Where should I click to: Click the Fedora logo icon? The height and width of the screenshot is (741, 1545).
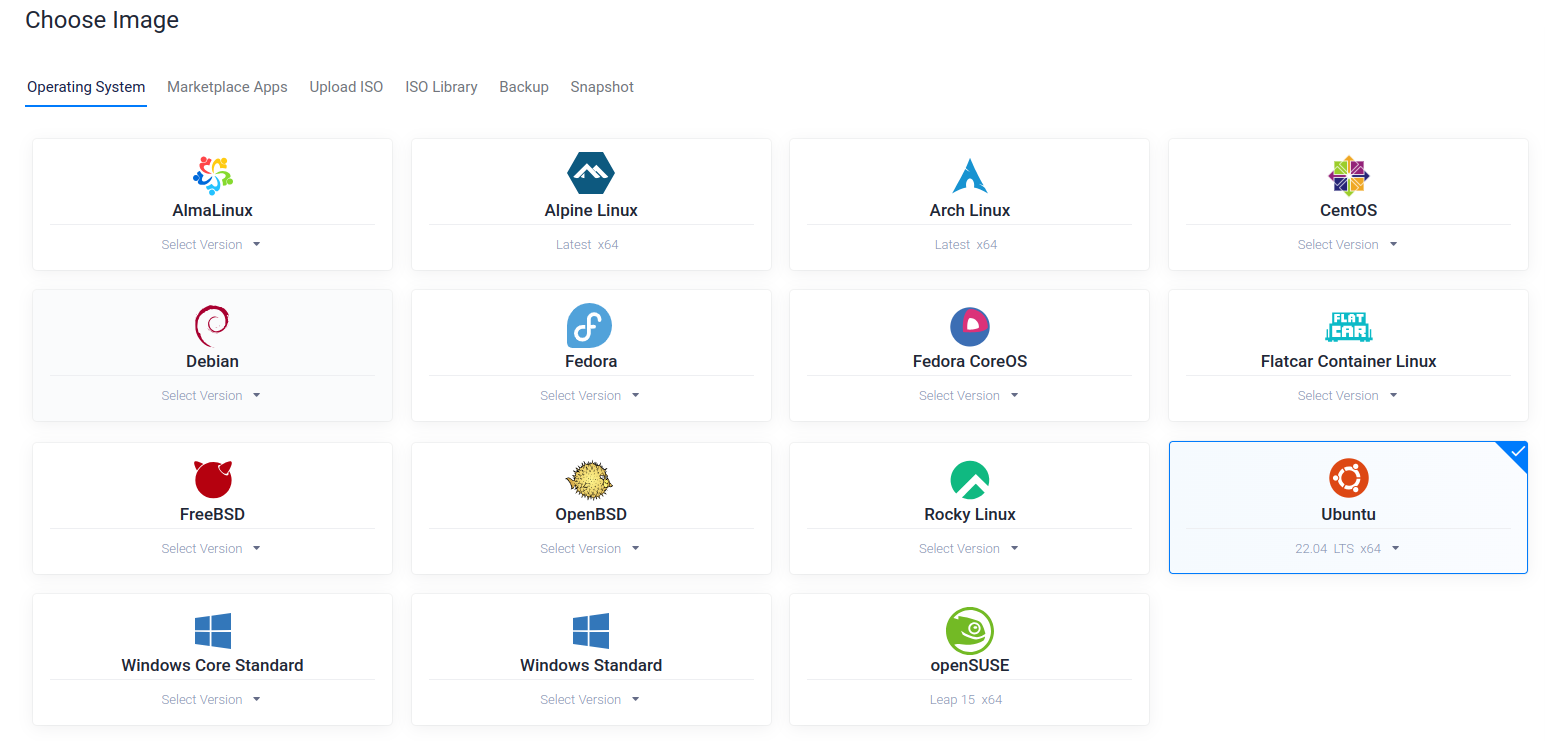(x=590, y=326)
